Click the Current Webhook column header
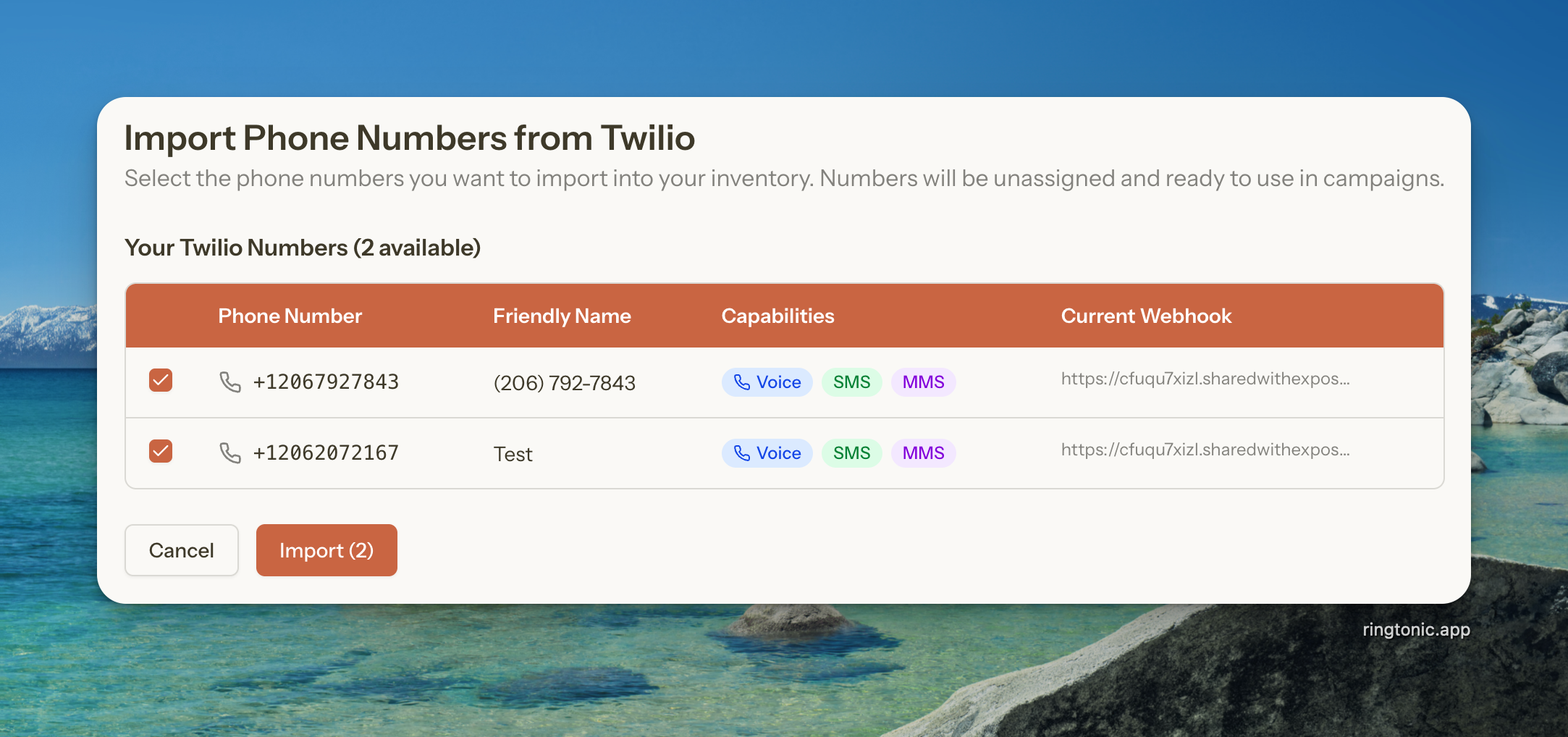The height and width of the screenshot is (737, 1568). click(1146, 316)
